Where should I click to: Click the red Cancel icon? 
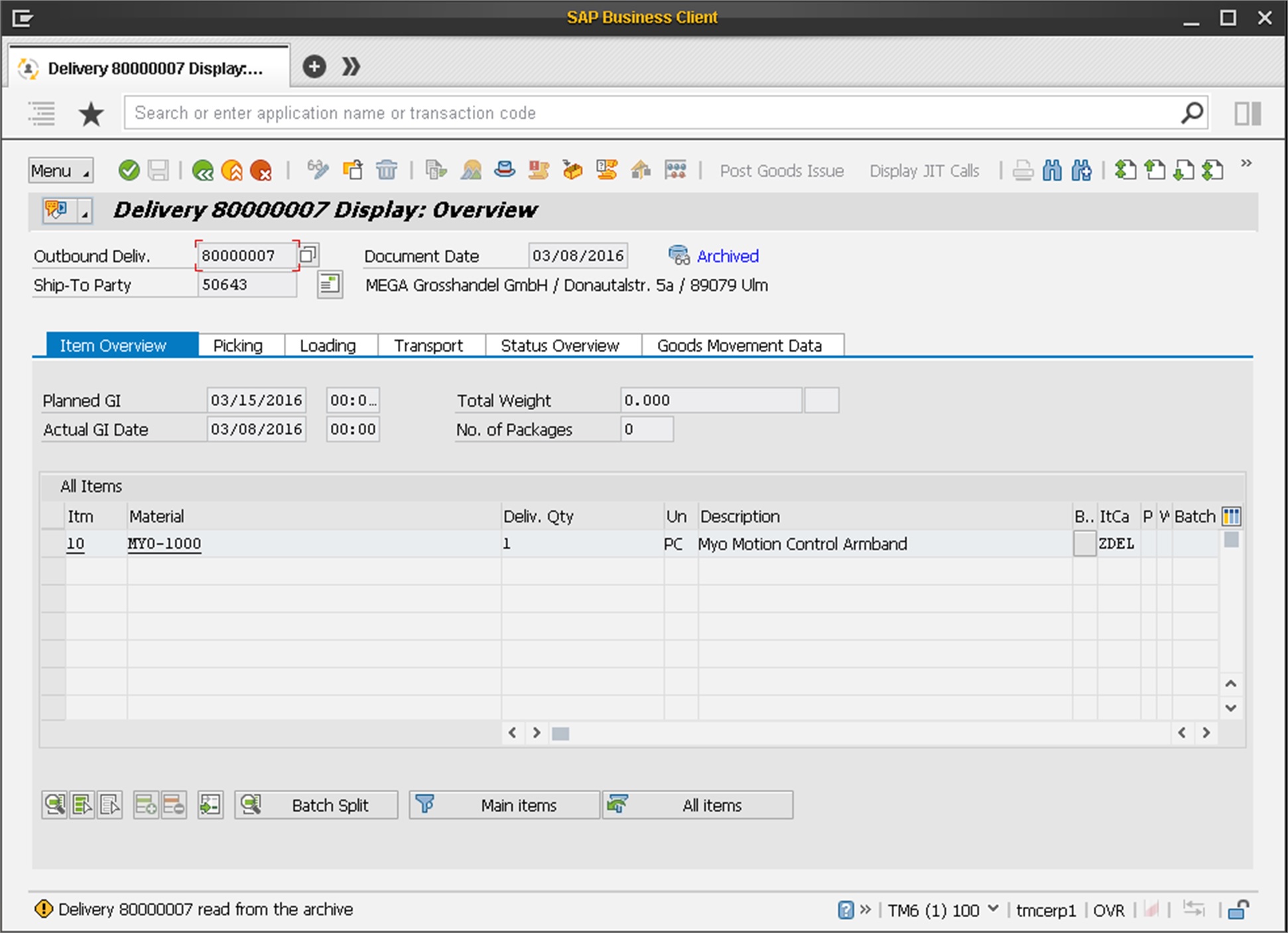[261, 171]
